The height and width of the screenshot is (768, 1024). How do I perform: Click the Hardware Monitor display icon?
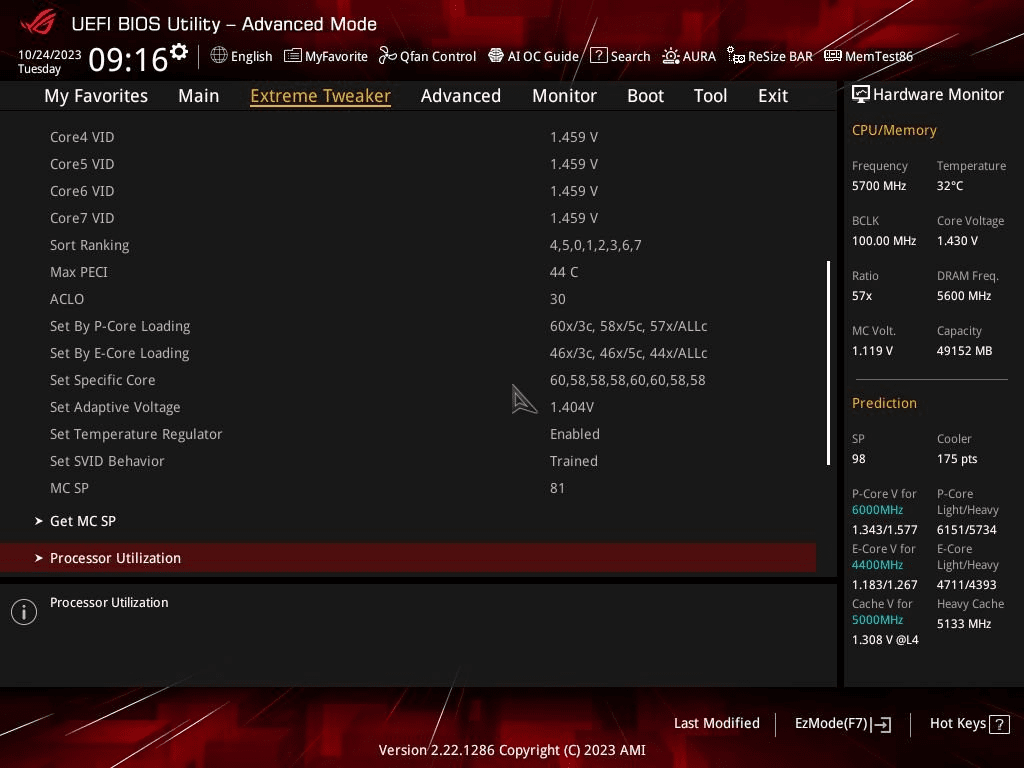click(861, 95)
